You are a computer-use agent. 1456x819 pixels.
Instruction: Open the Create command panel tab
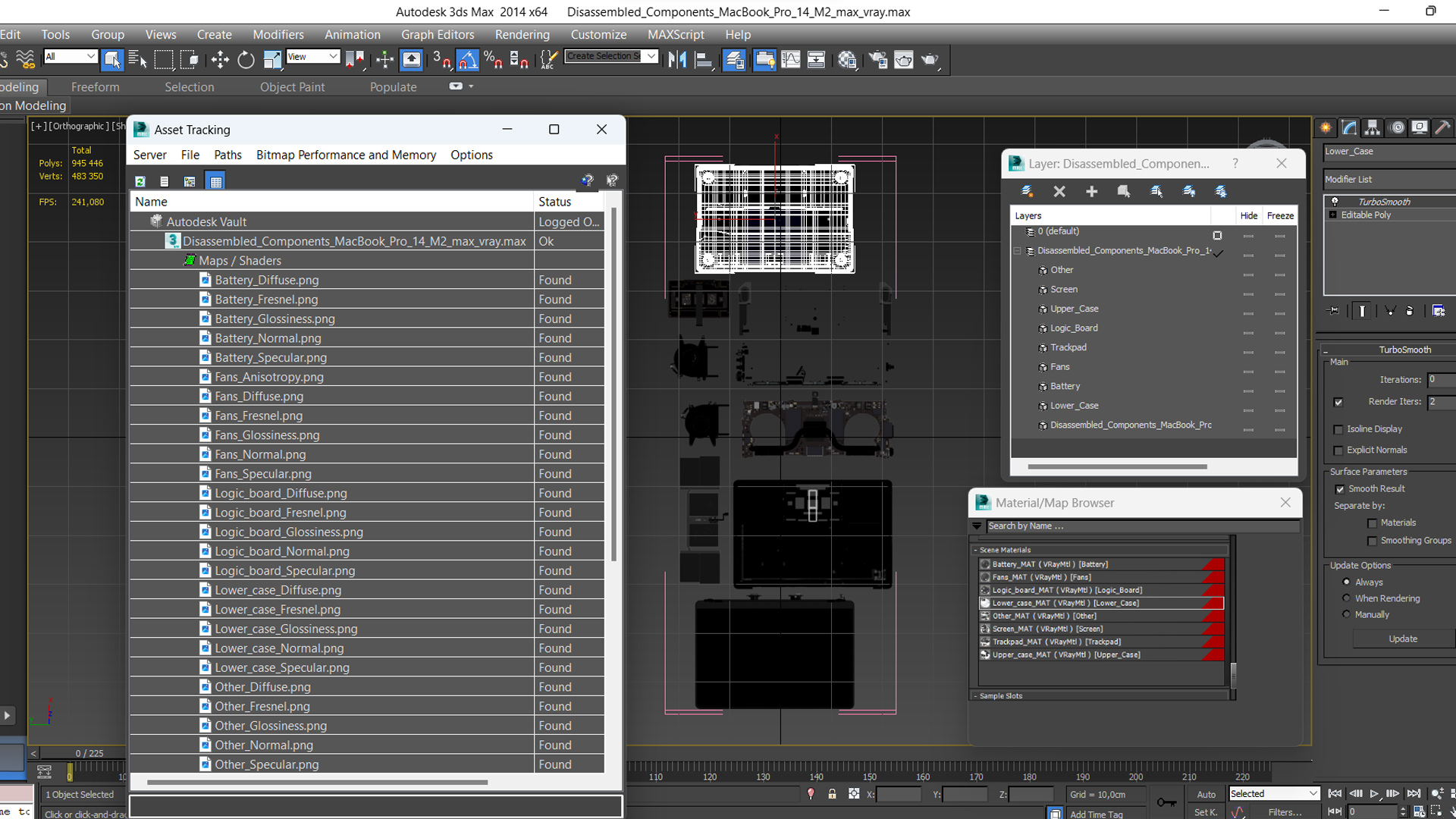(x=1326, y=127)
